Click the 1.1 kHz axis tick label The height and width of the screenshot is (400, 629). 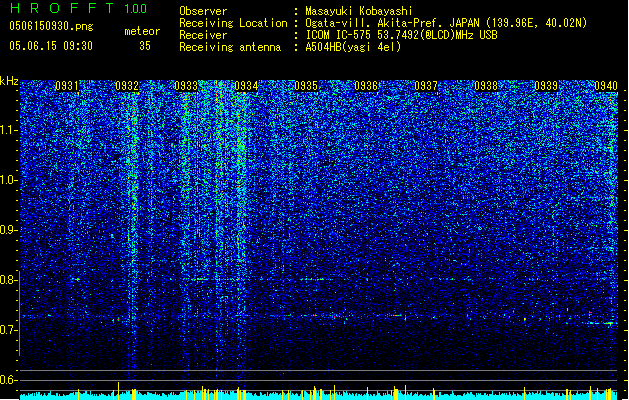click(x=9, y=130)
